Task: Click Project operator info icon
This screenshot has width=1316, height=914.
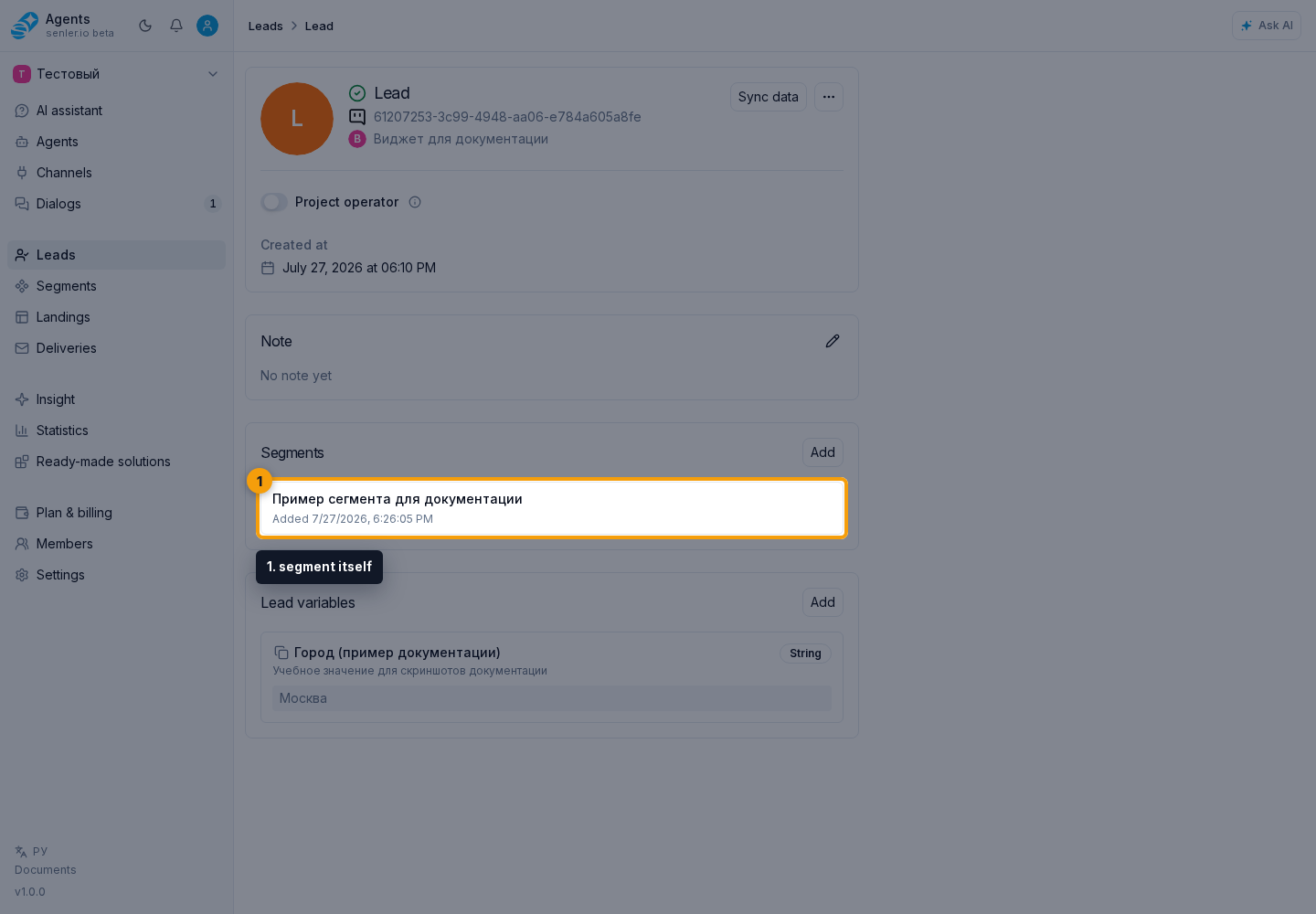Action: pyautogui.click(x=415, y=202)
